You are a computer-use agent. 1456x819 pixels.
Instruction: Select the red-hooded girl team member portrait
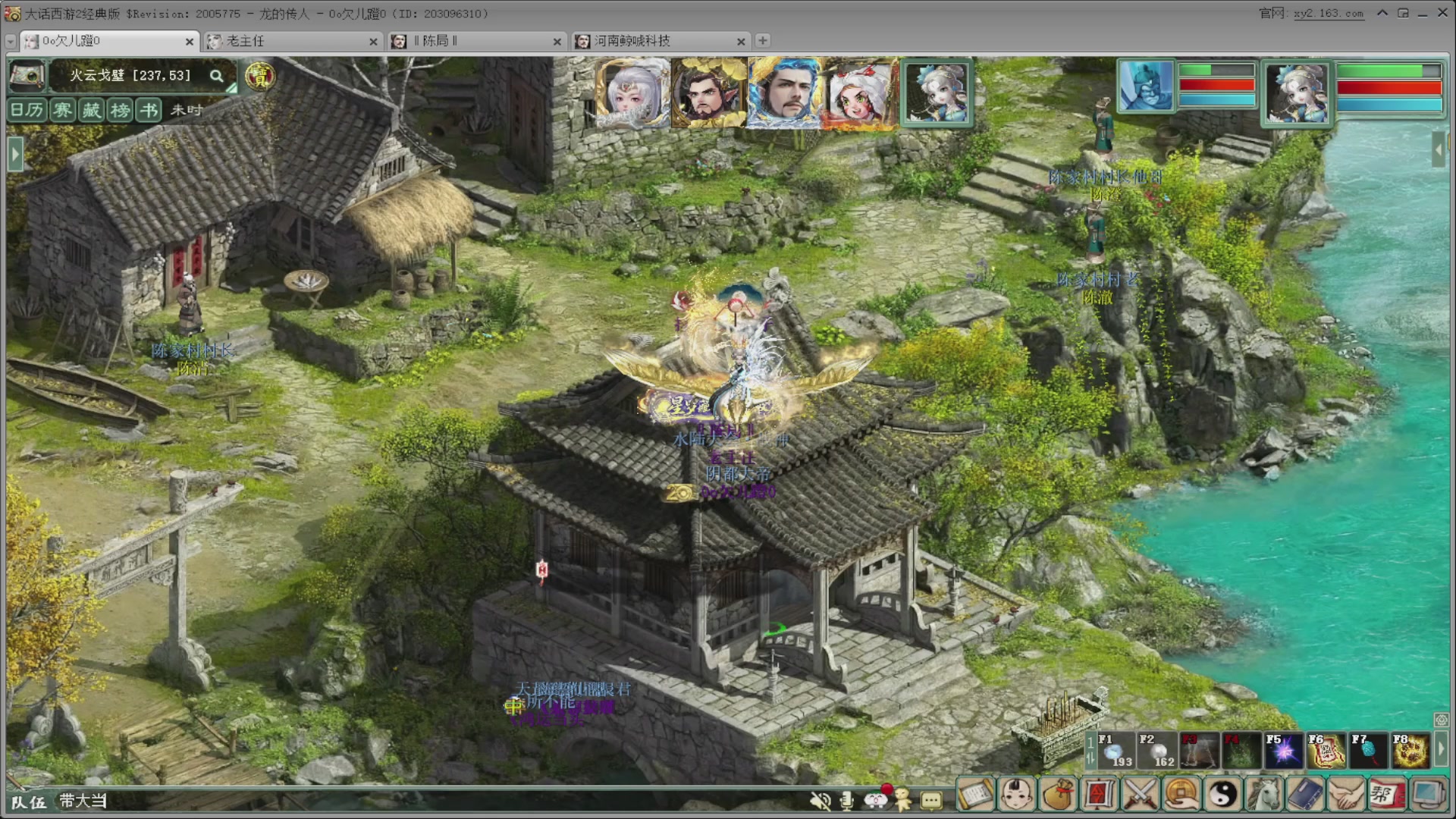click(861, 93)
